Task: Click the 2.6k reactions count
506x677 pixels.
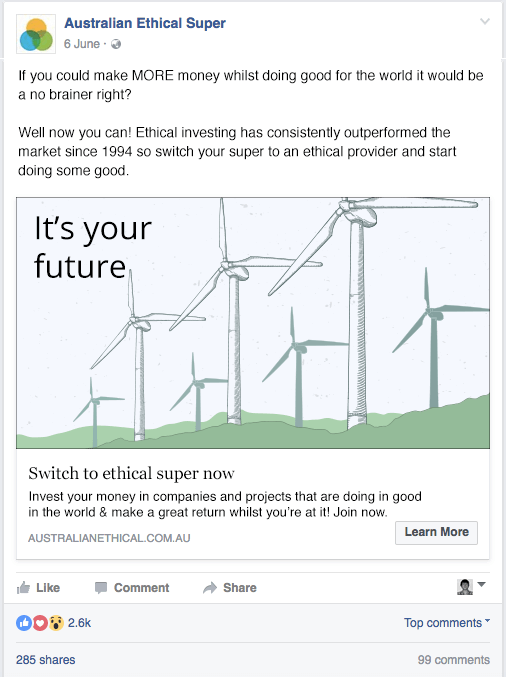Action: pyautogui.click(x=79, y=623)
